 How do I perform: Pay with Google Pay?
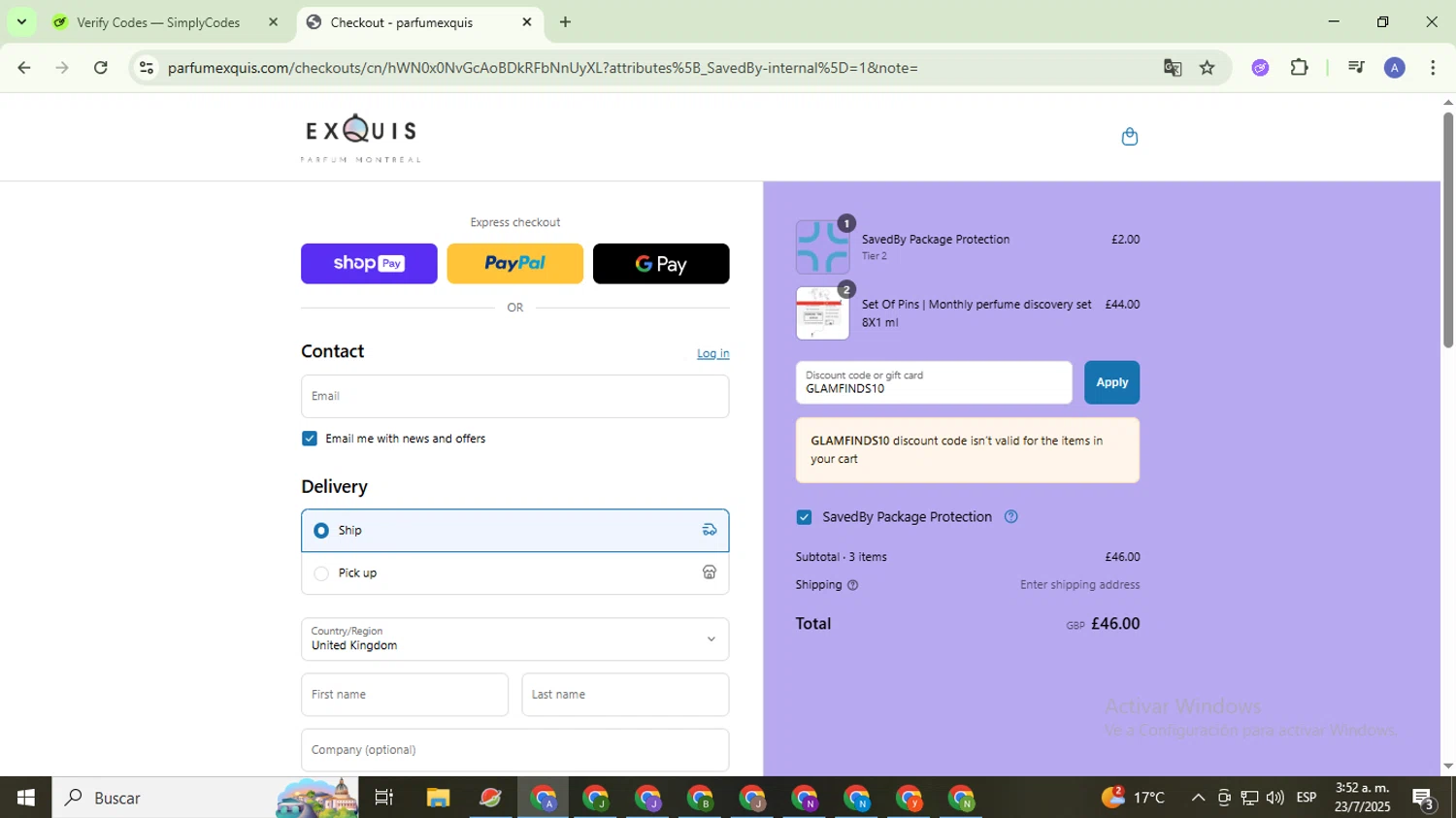tap(661, 264)
